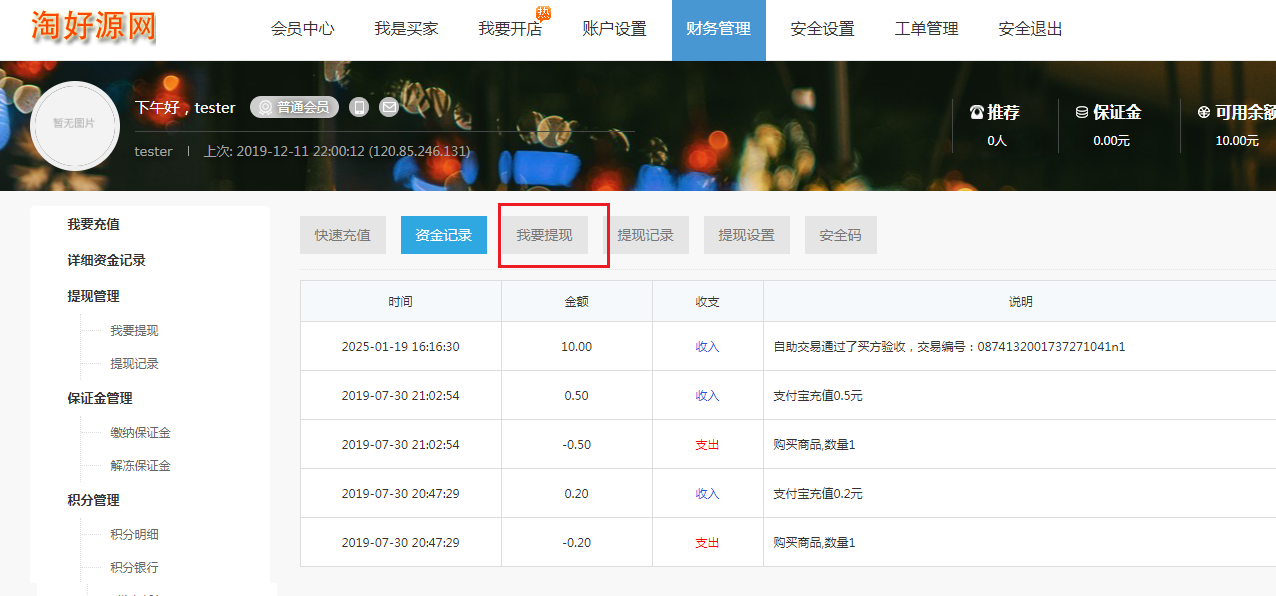Click the mobile phone verification icon
The width and height of the screenshot is (1276, 596).
[359, 107]
